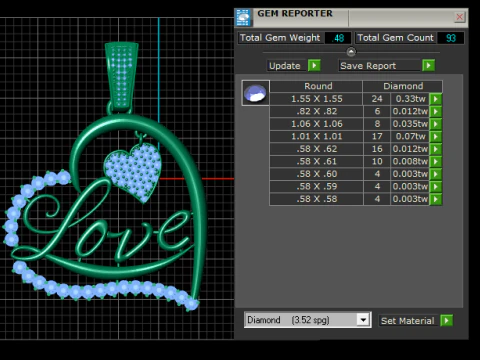Select the .58 X .61 size cell

point(316,161)
